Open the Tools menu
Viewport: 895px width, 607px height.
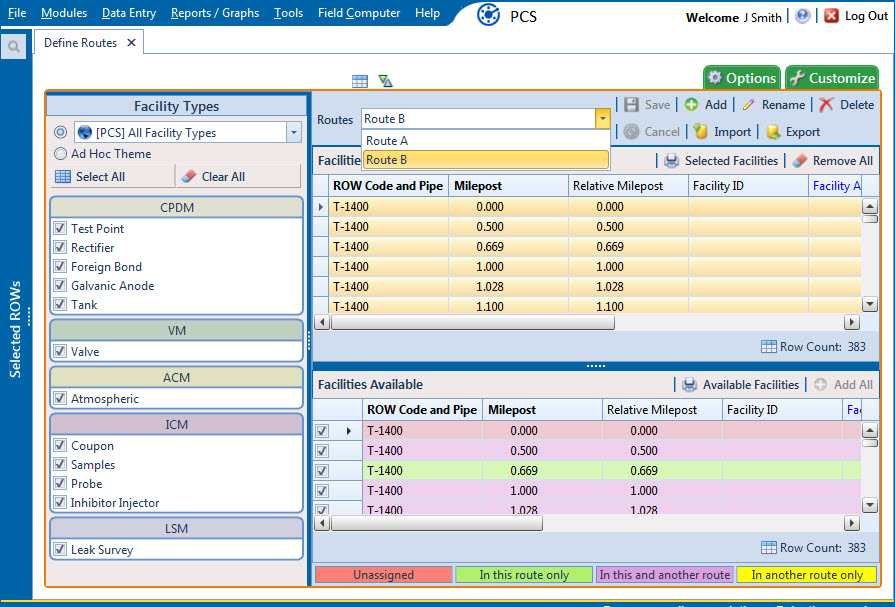pos(288,13)
